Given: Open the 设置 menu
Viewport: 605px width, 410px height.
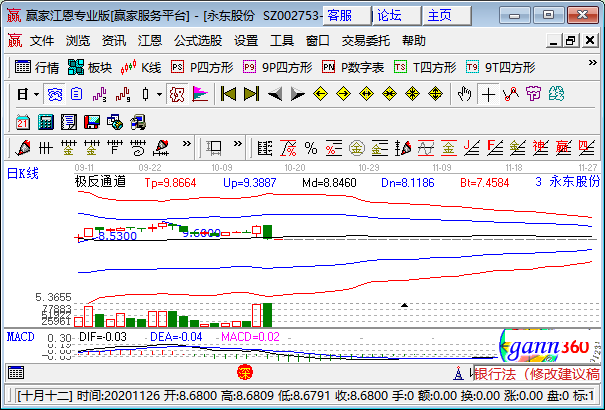Looking at the screenshot, I should point(246,40).
